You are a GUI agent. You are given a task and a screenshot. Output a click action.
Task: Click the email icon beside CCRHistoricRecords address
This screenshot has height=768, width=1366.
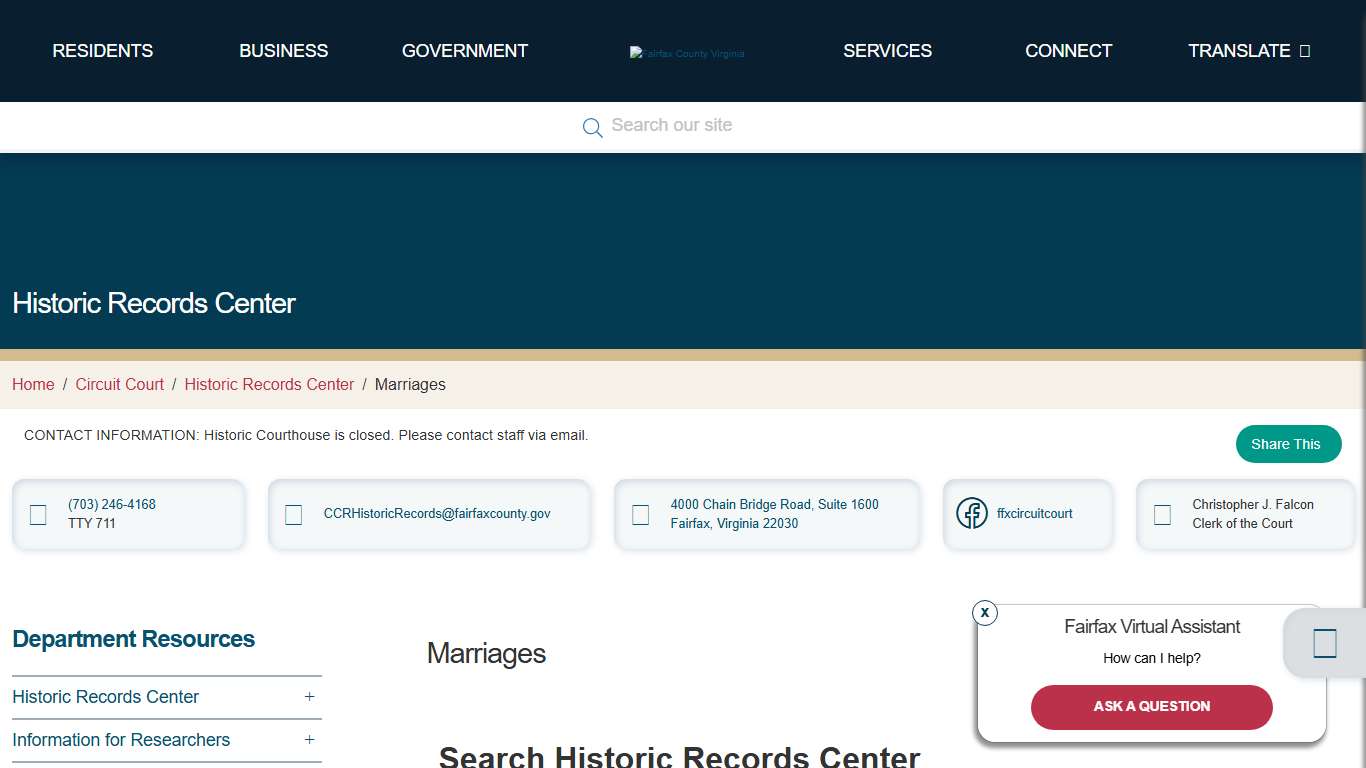(x=294, y=515)
